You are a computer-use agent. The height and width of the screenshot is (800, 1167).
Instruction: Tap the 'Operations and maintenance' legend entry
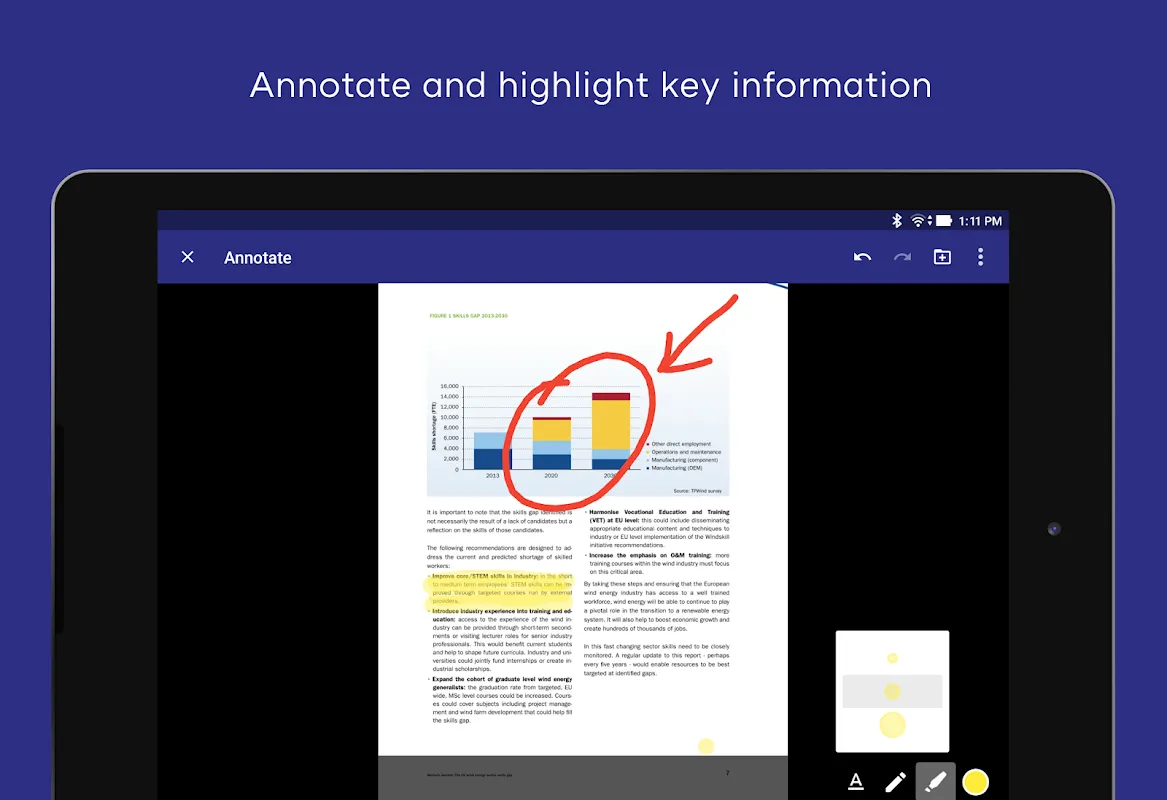pyautogui.click(x=685, y=452)
